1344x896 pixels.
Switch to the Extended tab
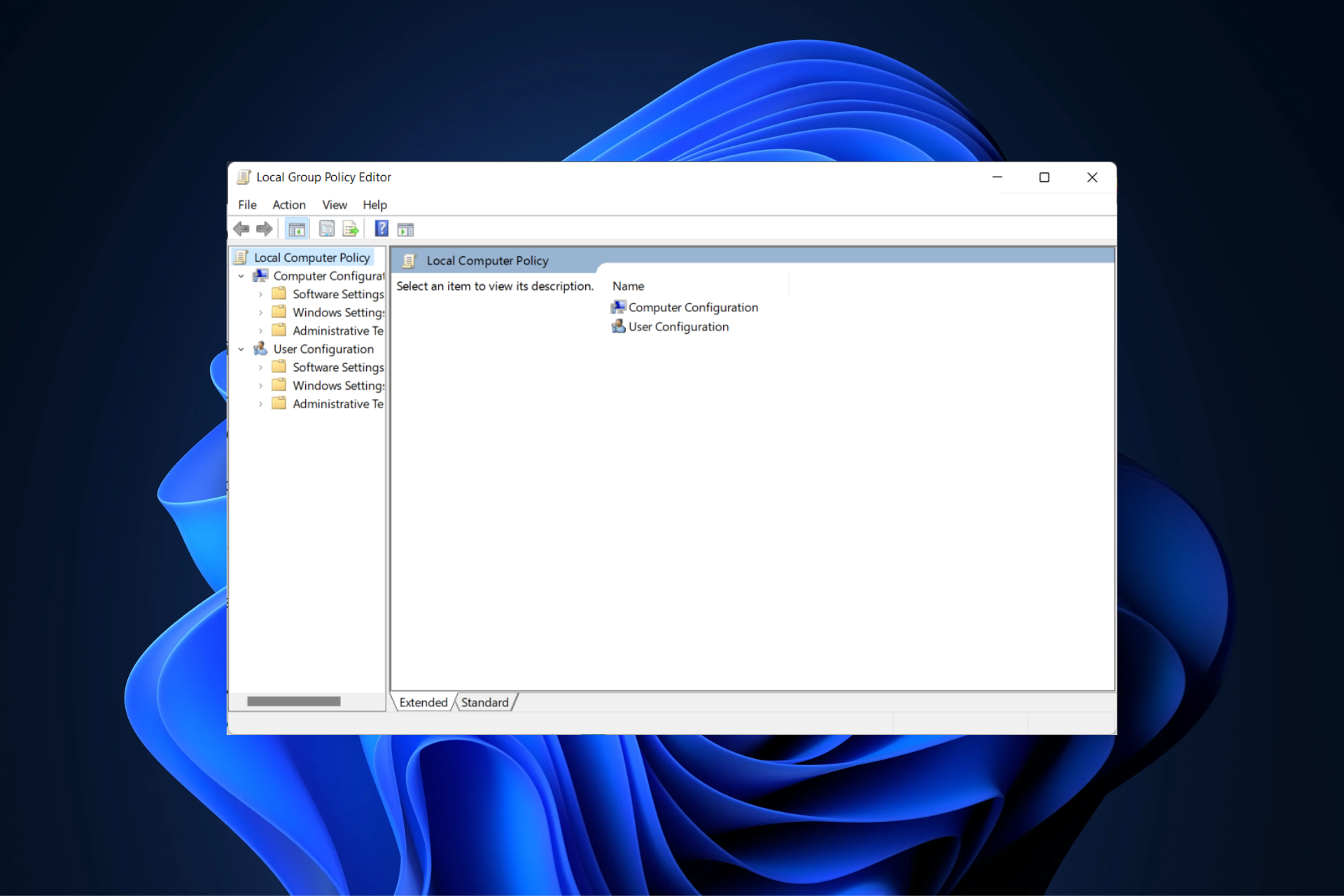[x=423, y=702]
